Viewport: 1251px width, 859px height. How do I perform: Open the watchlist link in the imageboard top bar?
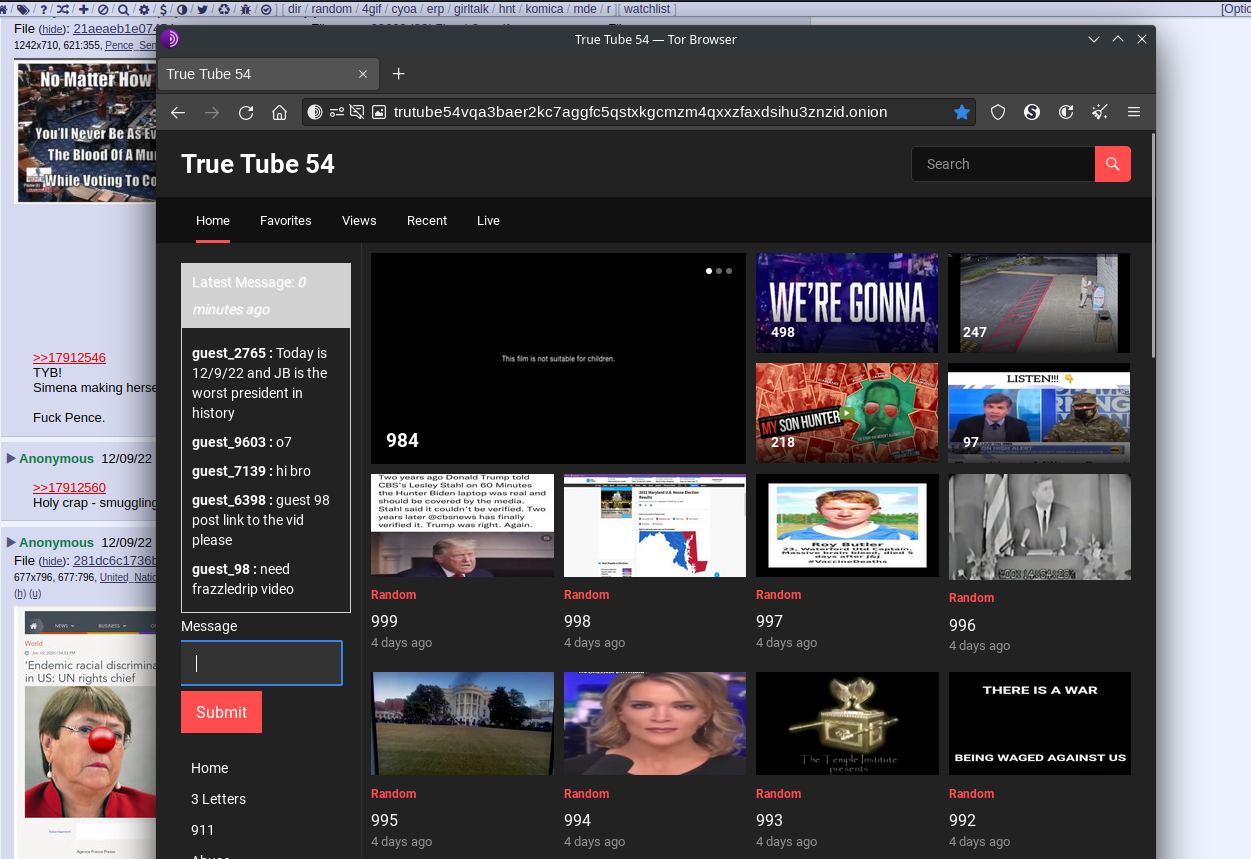647,9
